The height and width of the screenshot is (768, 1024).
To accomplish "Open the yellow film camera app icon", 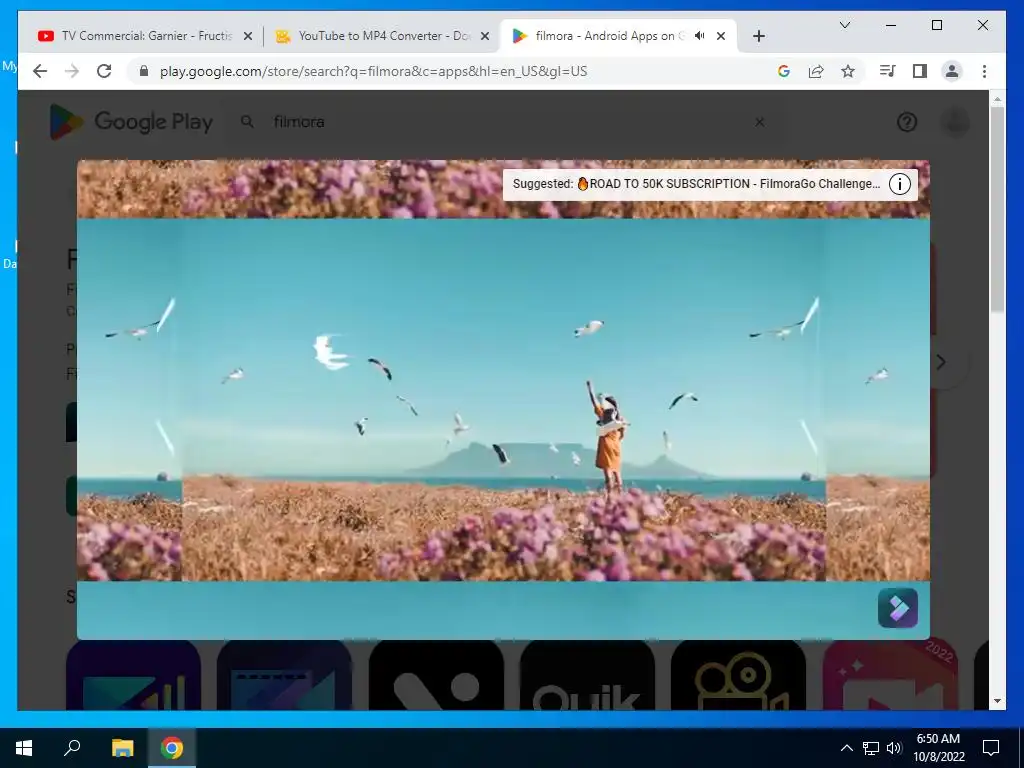I will (x=738, y=675).
